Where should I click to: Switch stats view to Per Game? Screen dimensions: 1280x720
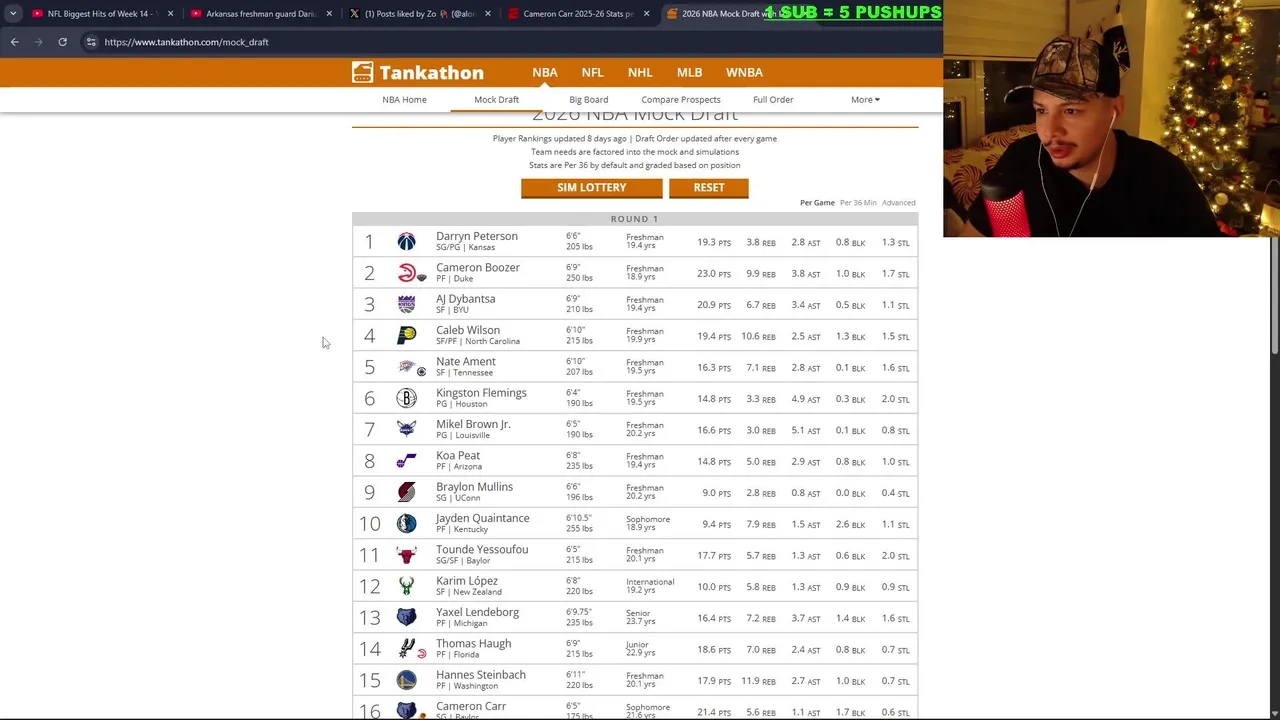click(x=817, y=203)
